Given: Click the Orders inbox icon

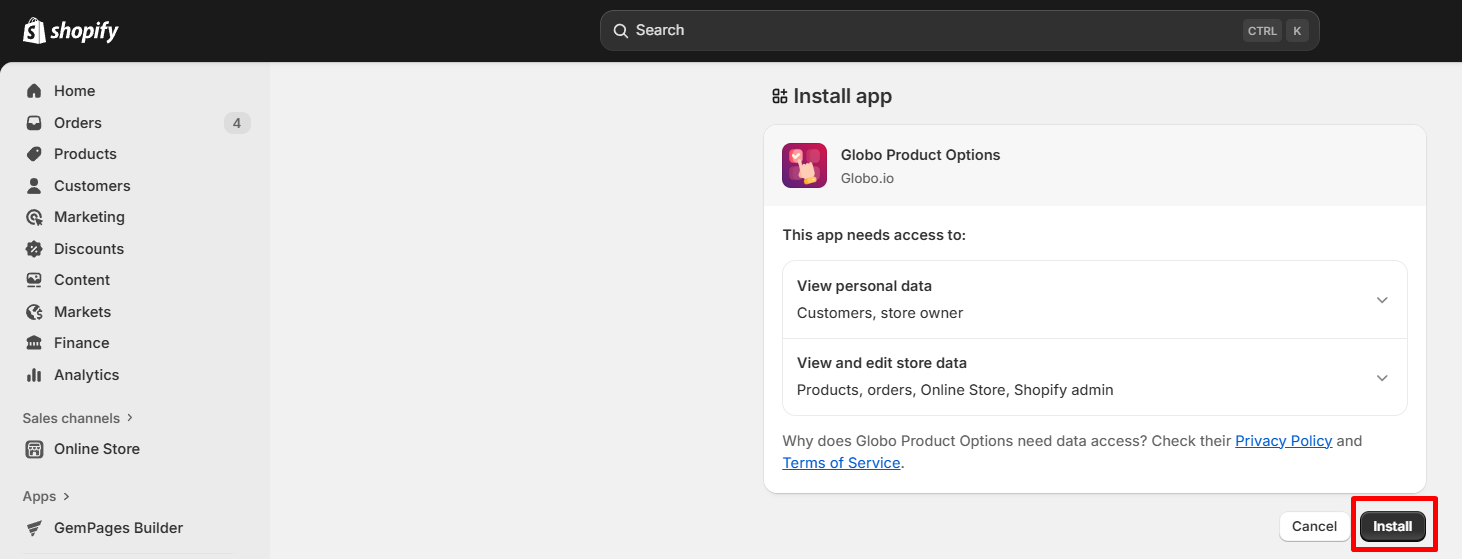Looking at the screenshot, I should point(34,123).
